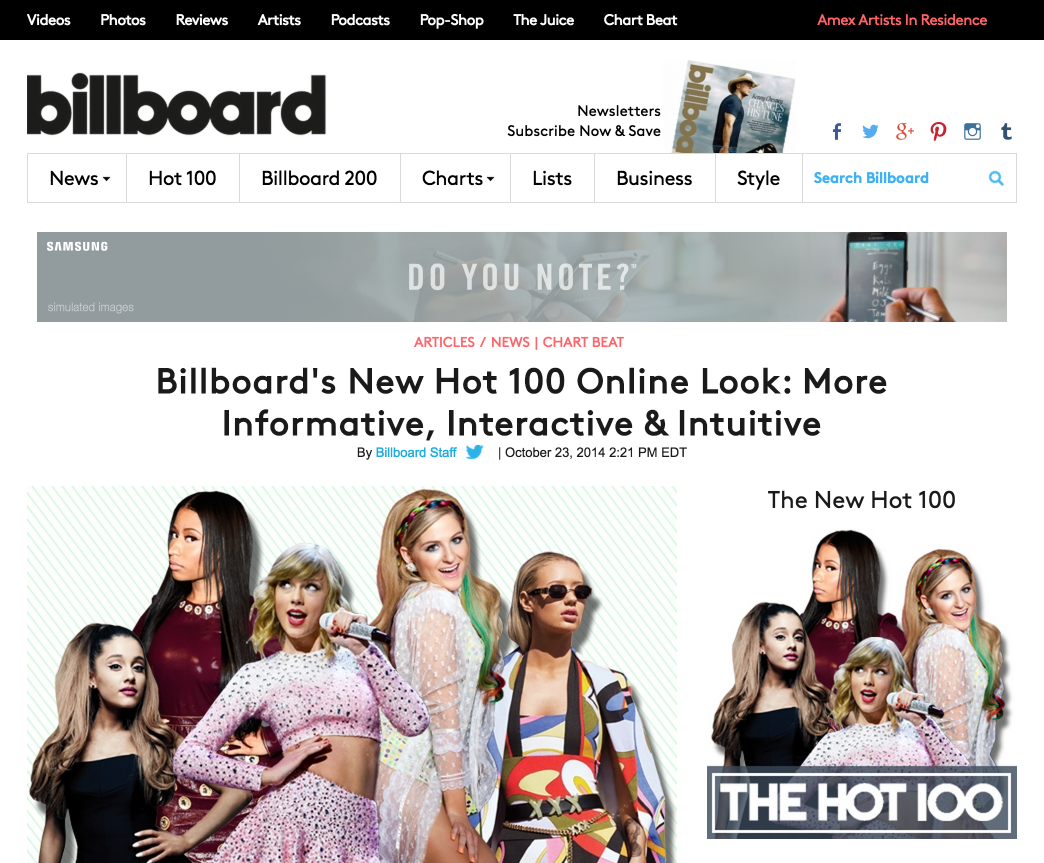Image resolution: width=1044 pixels, height=863 pixels.
Task: Open Billboard's Pinterest icon
Action: point(938,131)
